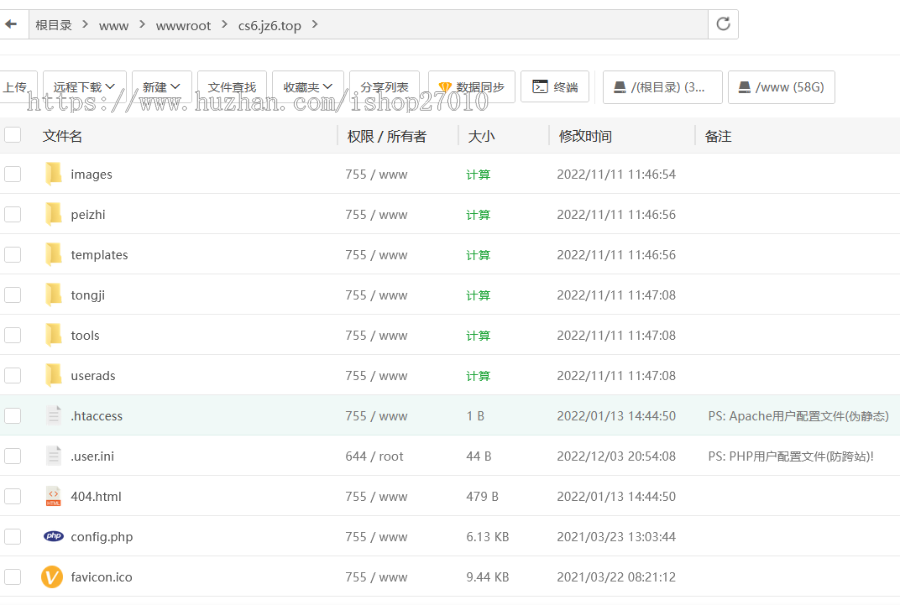Expand chevron after 根目录 breadcrumb
Viewport: 900px width, 605px height.
[x=85, y=24]
